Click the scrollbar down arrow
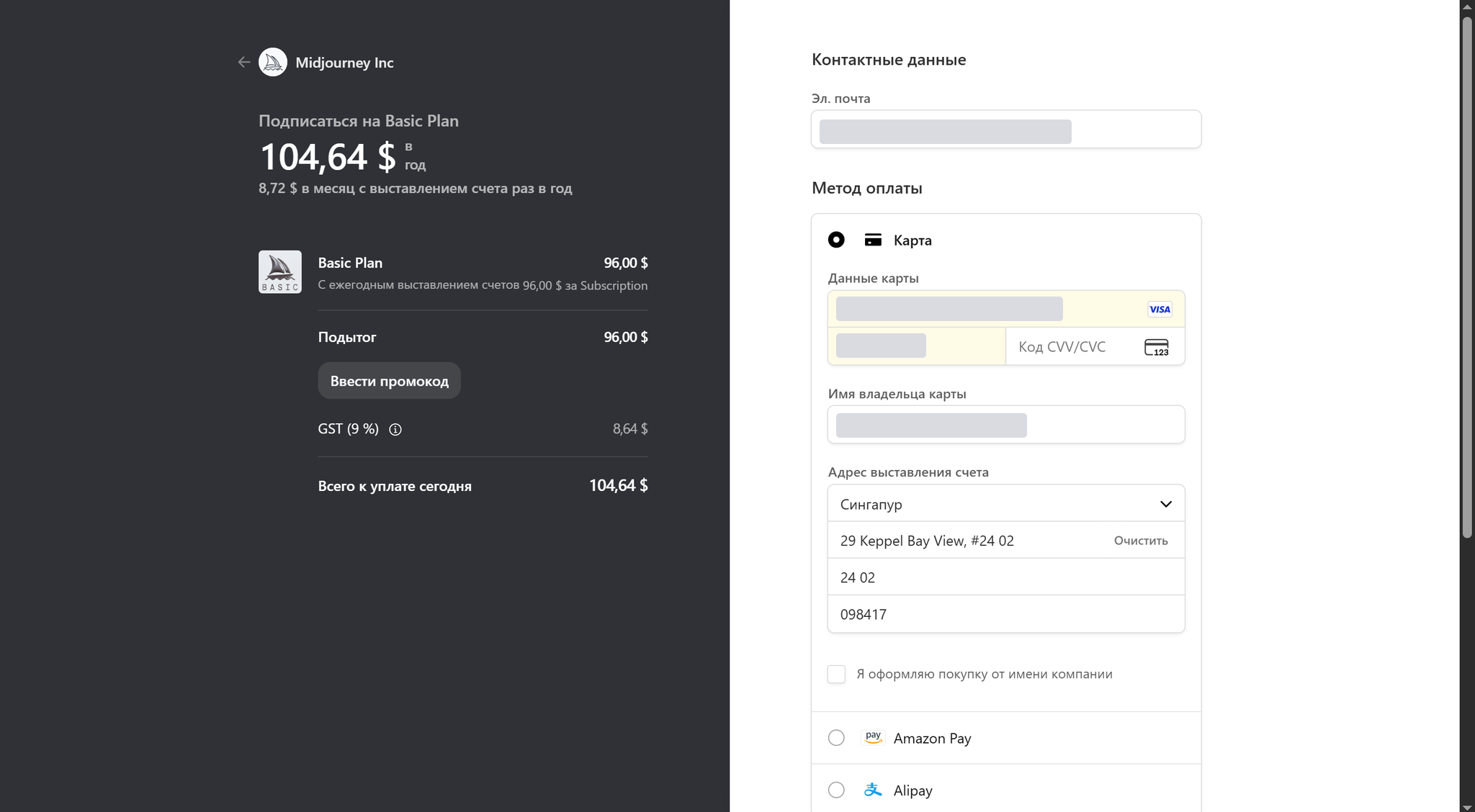Viewport: 1475px width, 812px height. click(x=1467, y=806)
